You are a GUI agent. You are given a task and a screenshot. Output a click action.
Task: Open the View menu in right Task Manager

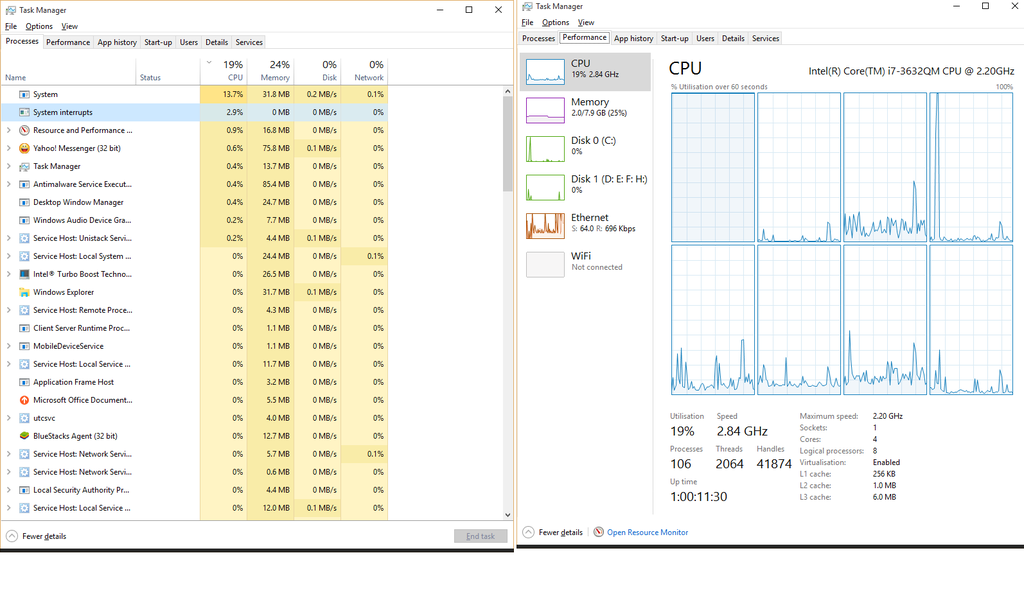coord(586,22)
